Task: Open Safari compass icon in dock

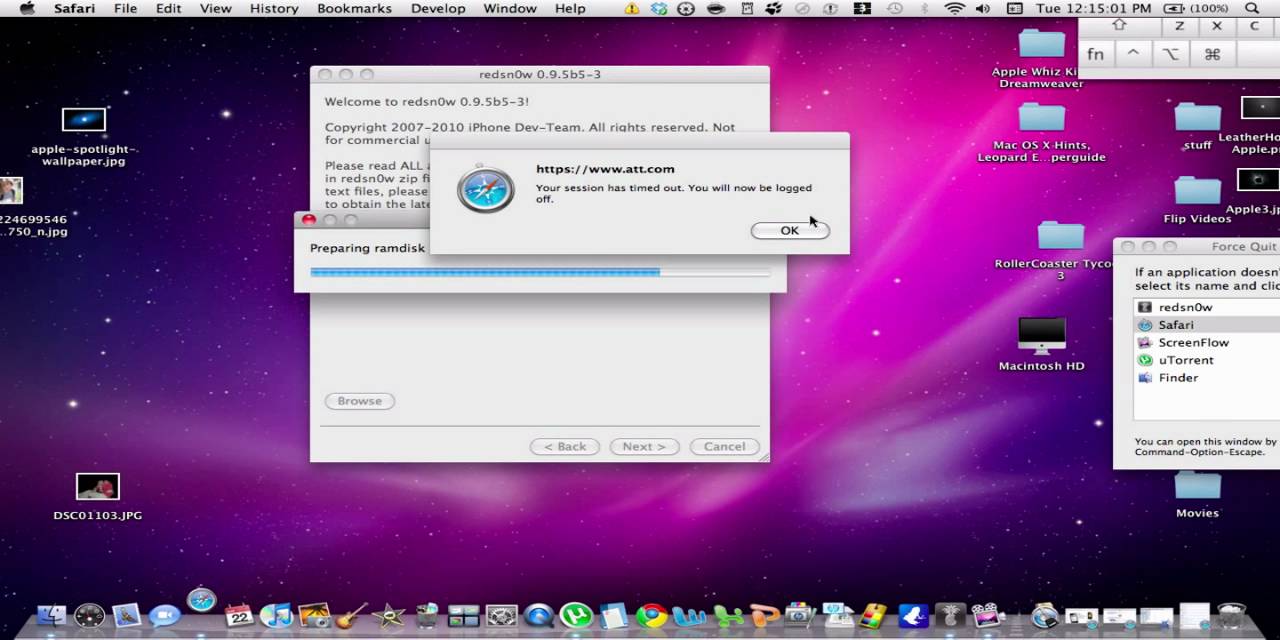Action: [x=201, y=601]
